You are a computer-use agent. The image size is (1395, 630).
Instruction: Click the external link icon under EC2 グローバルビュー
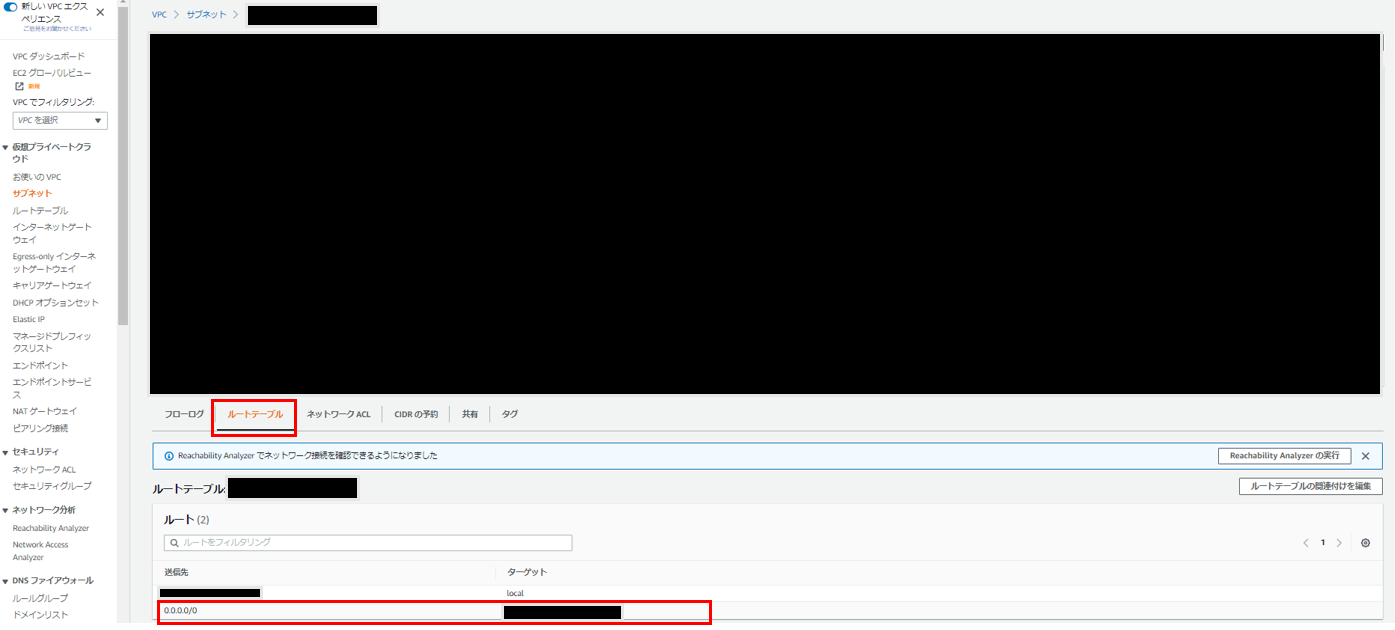[x=18, y=86]
